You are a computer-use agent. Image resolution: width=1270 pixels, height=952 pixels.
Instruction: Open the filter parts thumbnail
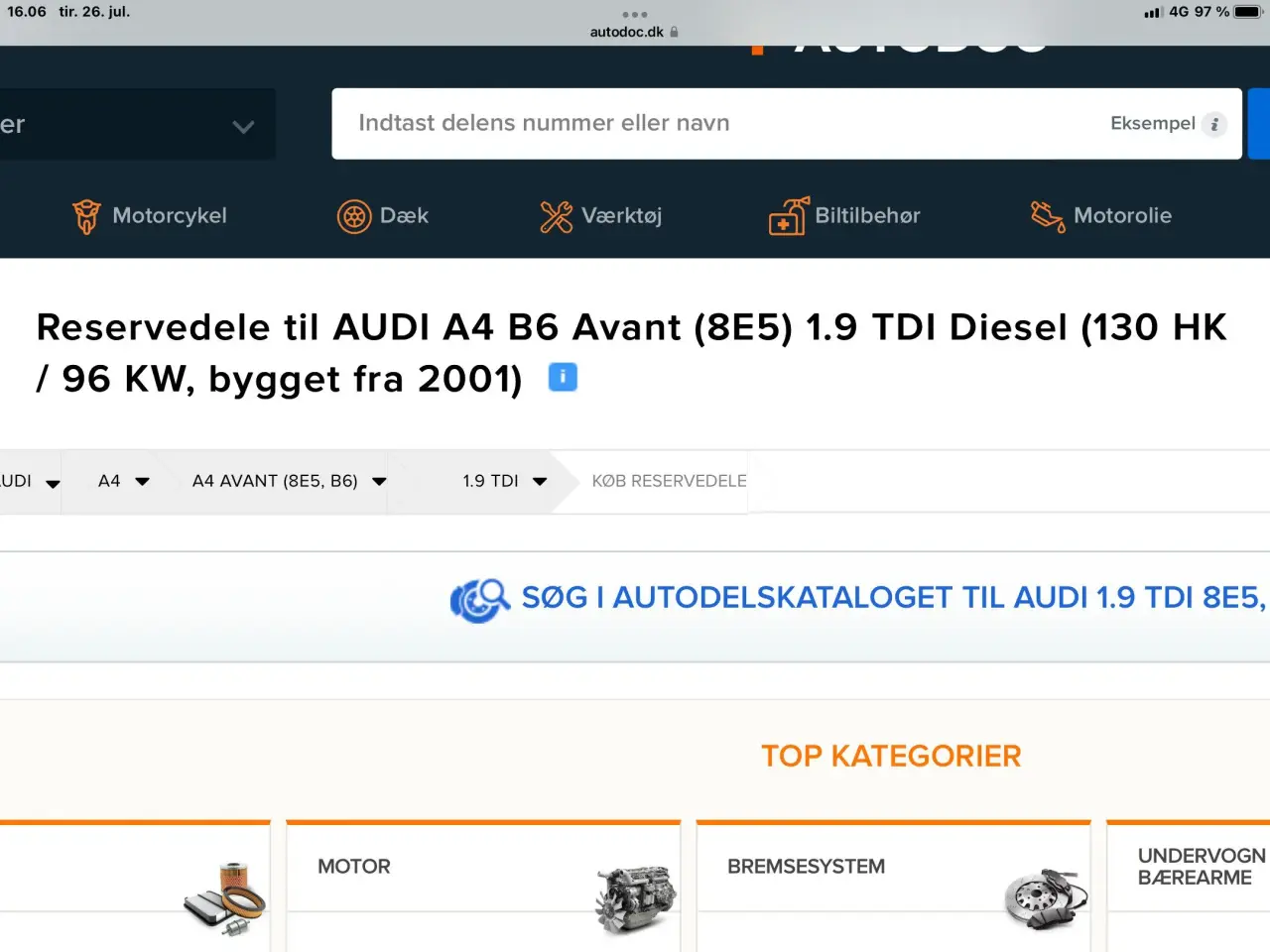[225, 897]
